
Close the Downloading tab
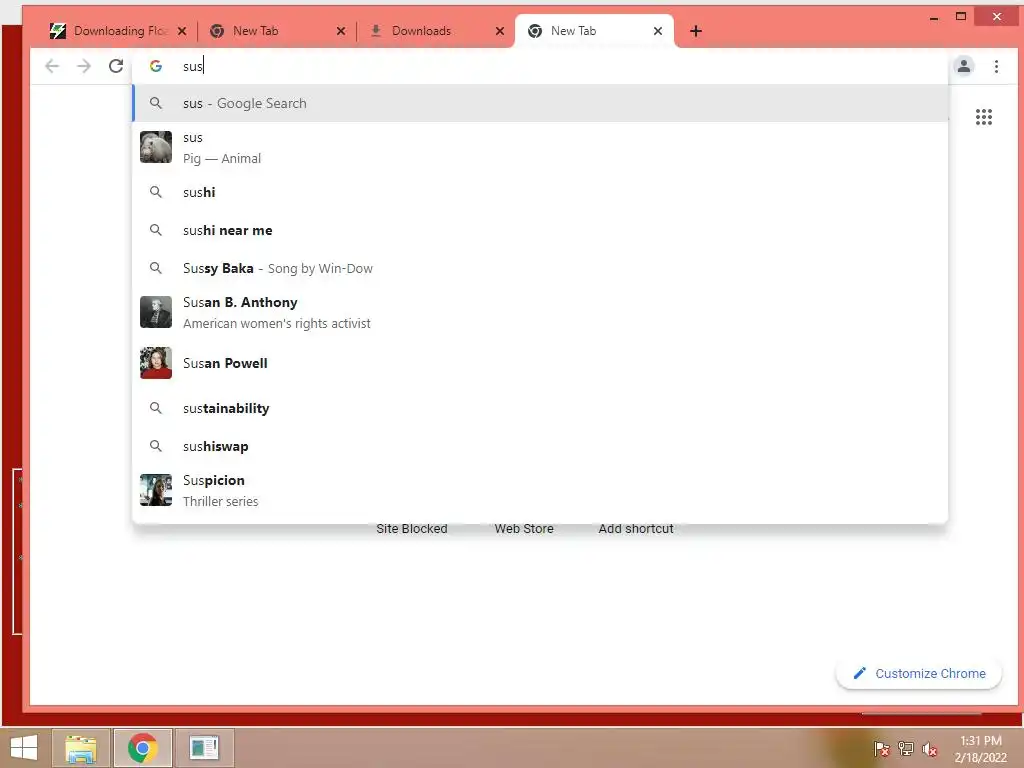[182, 31]
